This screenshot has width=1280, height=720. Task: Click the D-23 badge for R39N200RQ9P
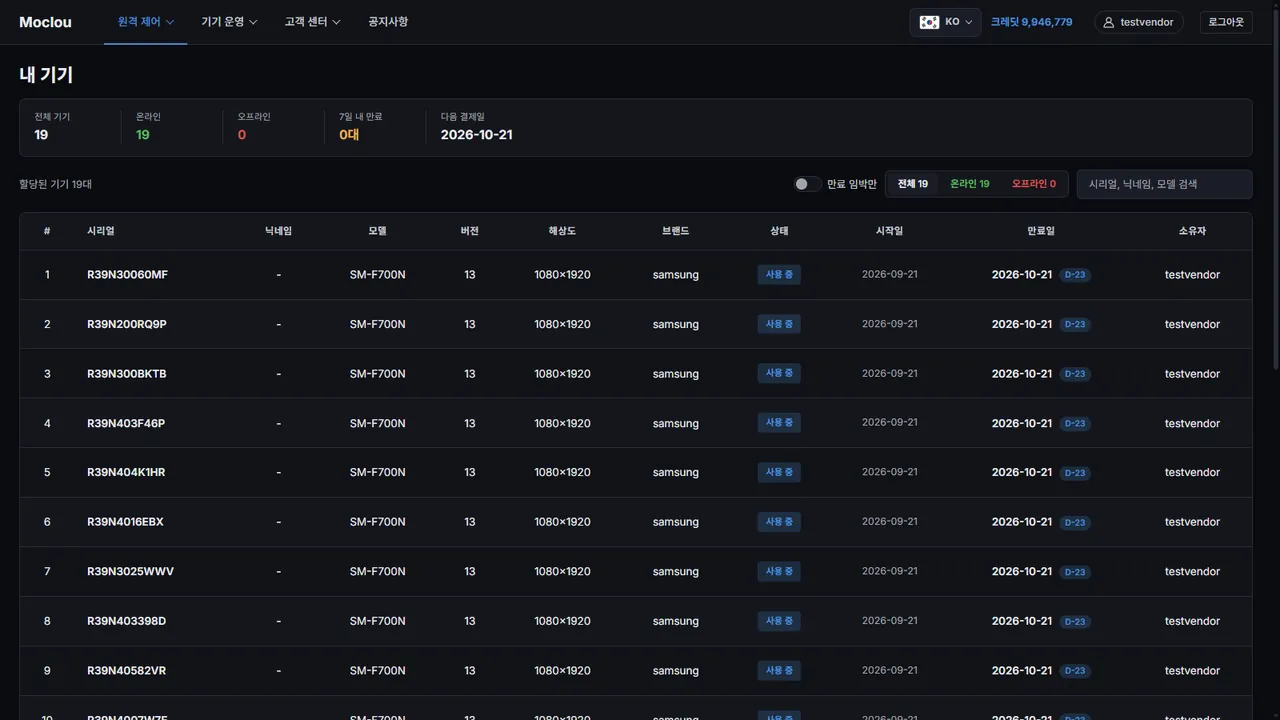pyautogui.click(x=1075, y=324)
